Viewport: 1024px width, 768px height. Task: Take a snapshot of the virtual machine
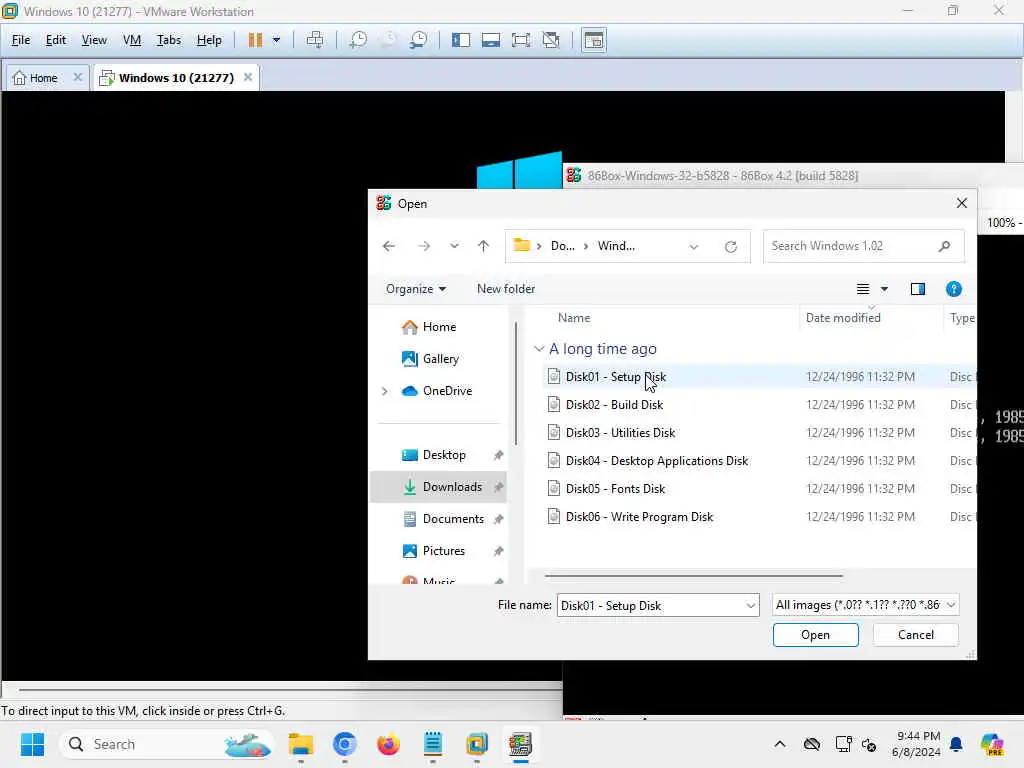click(358, 40)
